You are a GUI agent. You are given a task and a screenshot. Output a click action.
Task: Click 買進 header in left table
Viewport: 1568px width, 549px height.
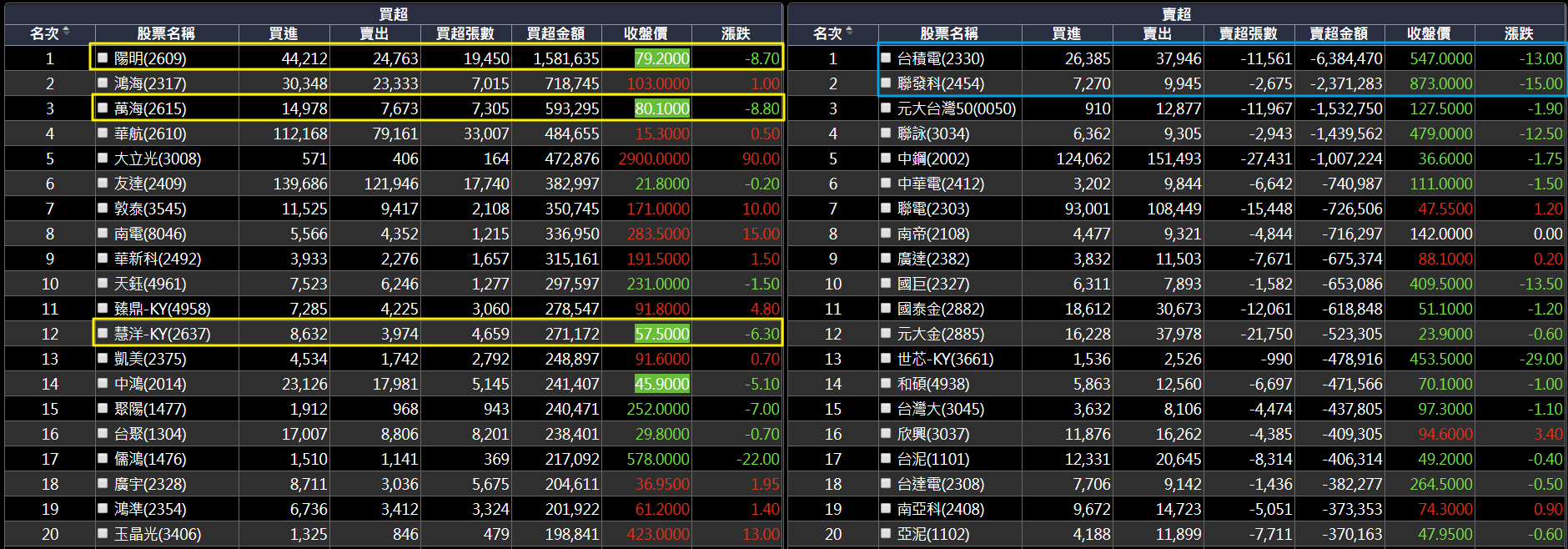[x=284, y=33]
